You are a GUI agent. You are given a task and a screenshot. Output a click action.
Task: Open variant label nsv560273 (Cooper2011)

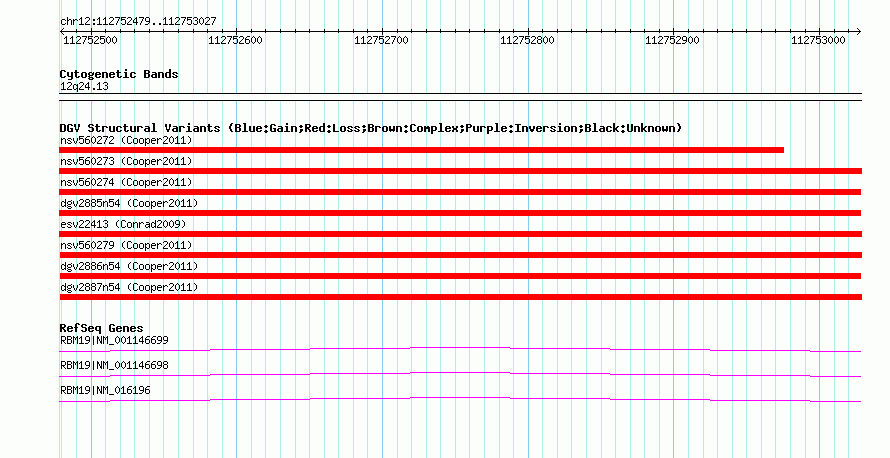(x=126, y=161)
